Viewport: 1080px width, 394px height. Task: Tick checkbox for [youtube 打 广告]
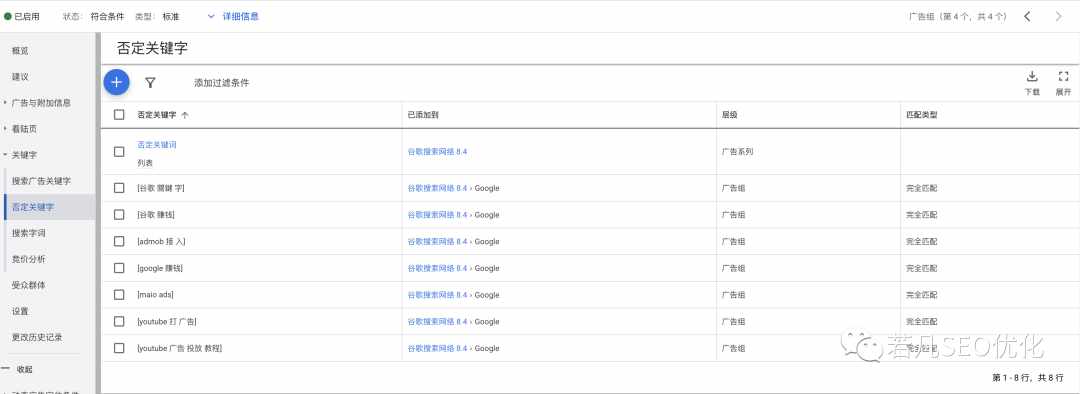[119, 322]
